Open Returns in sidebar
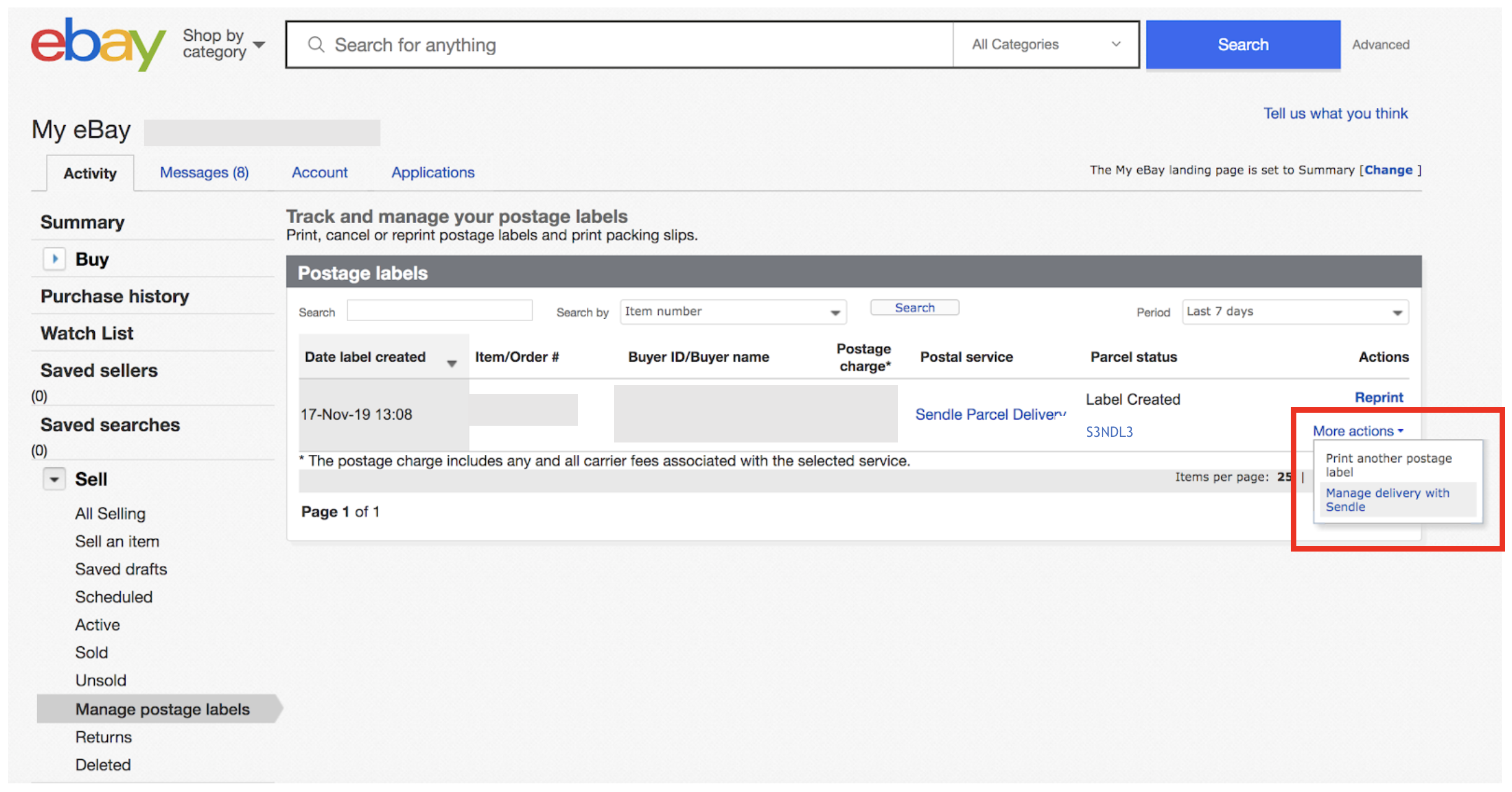This screenshot has height=792, width=1512. [x=103, y=737]
